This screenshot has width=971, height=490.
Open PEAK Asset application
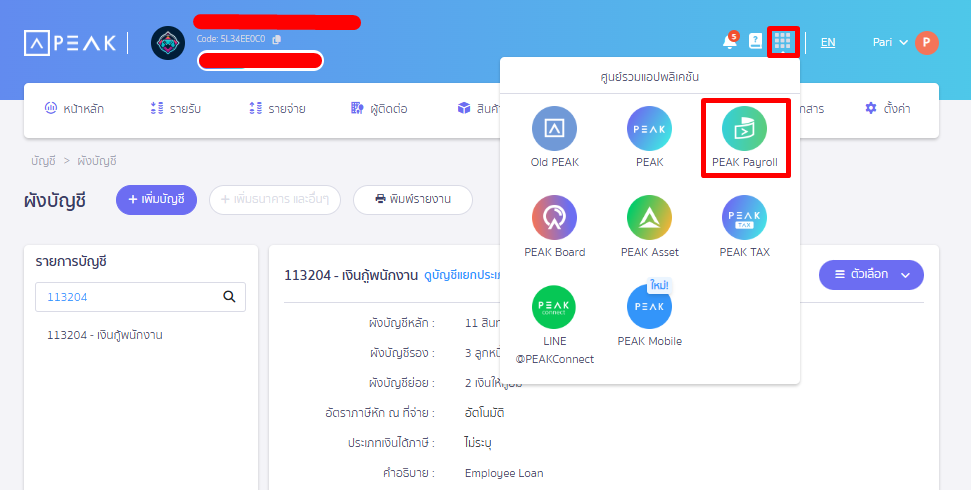tap(649, 227)
